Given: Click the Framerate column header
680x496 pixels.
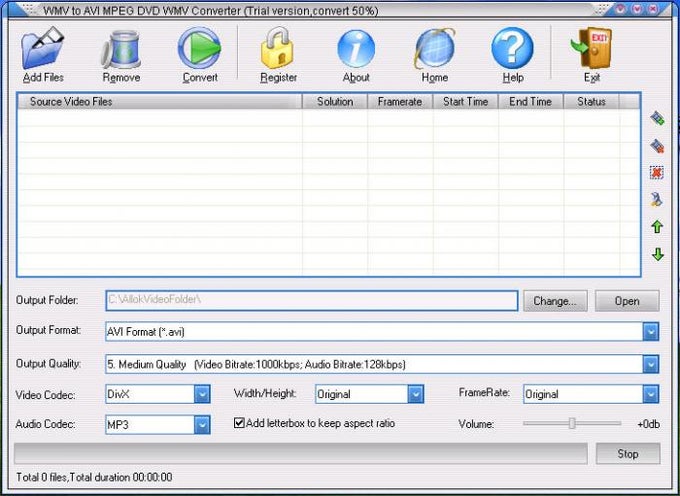Looking at the screenshot, I should point(400,101).
